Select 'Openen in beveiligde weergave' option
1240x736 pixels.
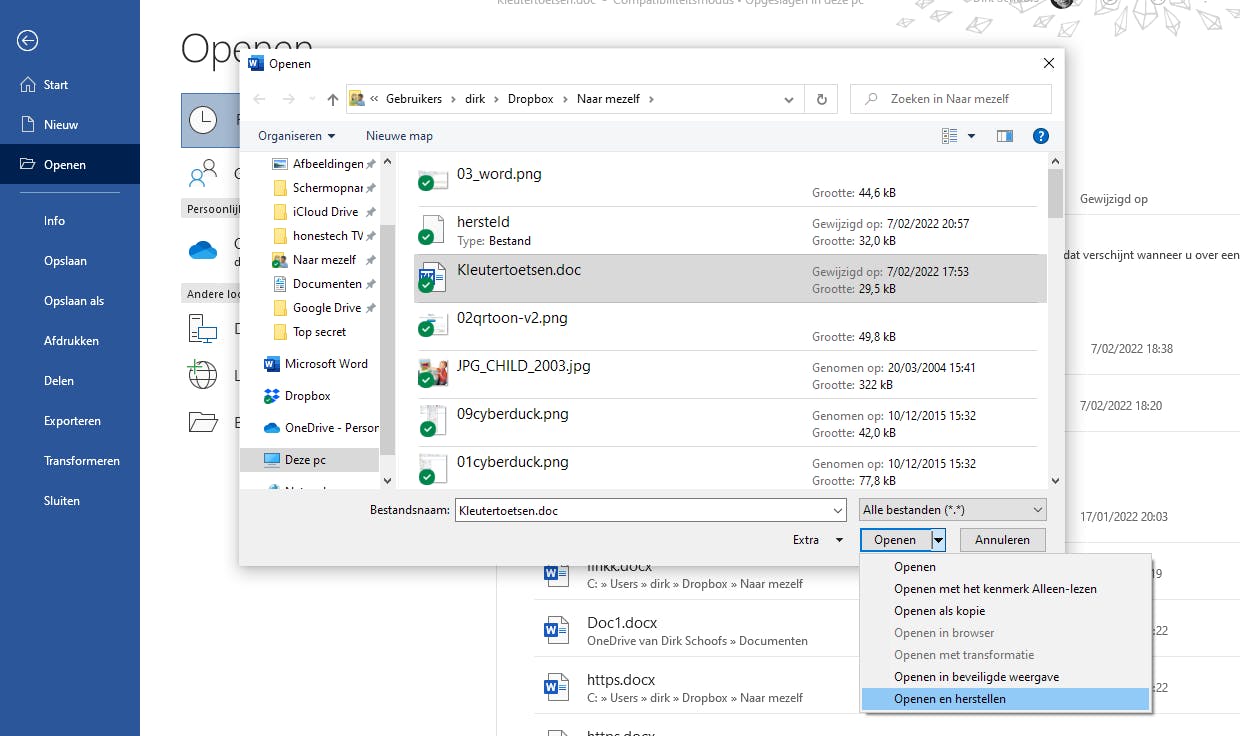pyautogui.click(x=976, y=677)
